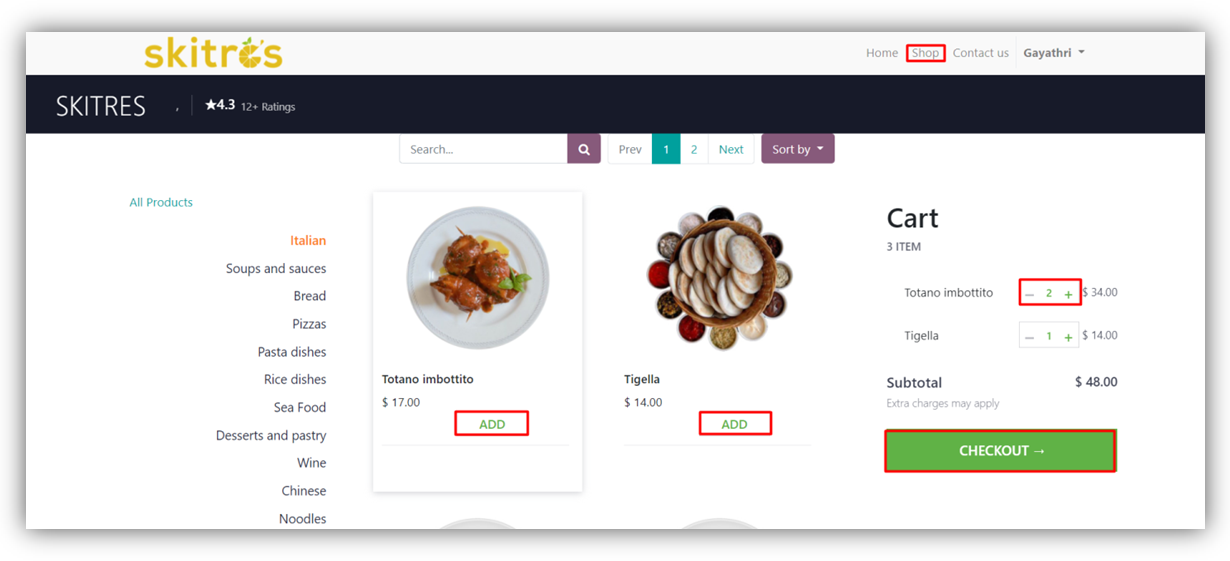Decrease Totano imbottito quantity with minus
The height and width of the screenshot is (561, 1230).
click(1029, 294)
